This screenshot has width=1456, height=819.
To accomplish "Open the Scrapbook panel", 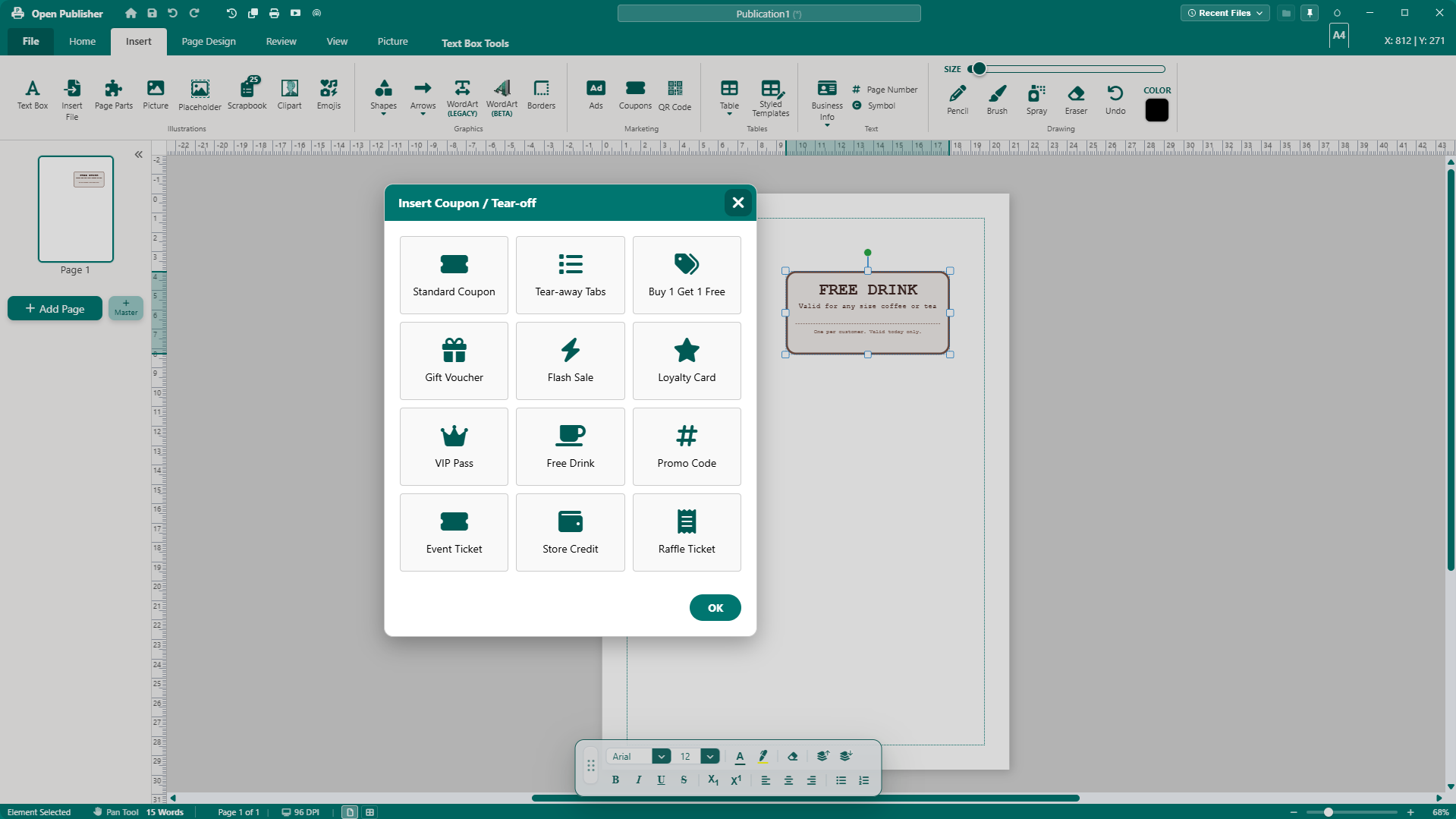I will pyautogui.click(x=247, y=94).
